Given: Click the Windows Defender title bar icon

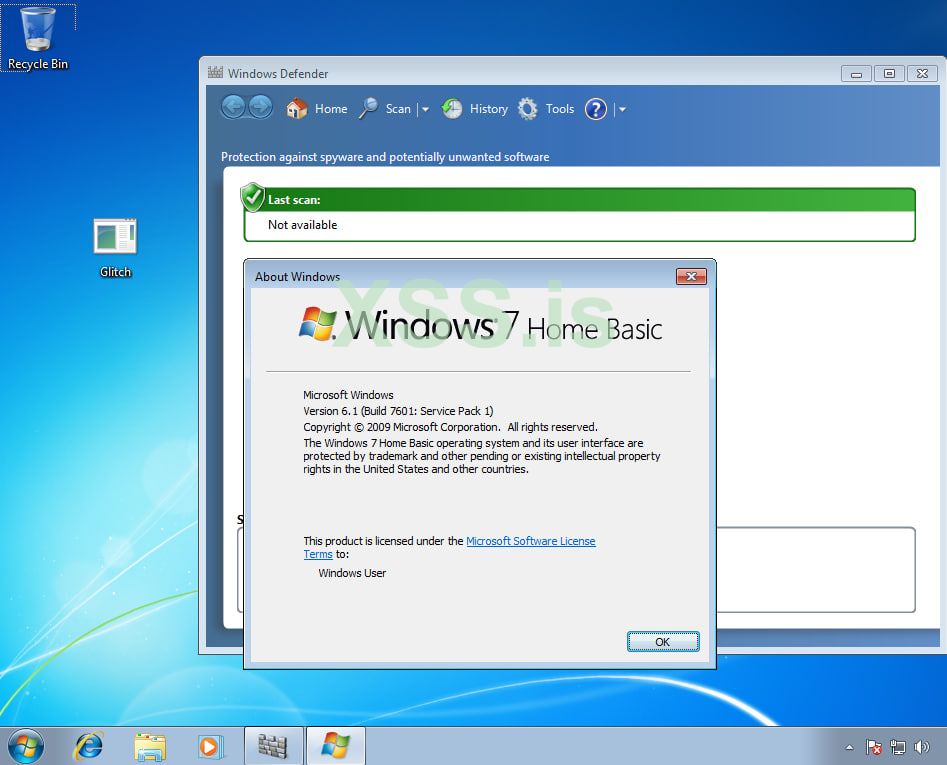Looking at the screenshot, I should click(x=216, y=73).
